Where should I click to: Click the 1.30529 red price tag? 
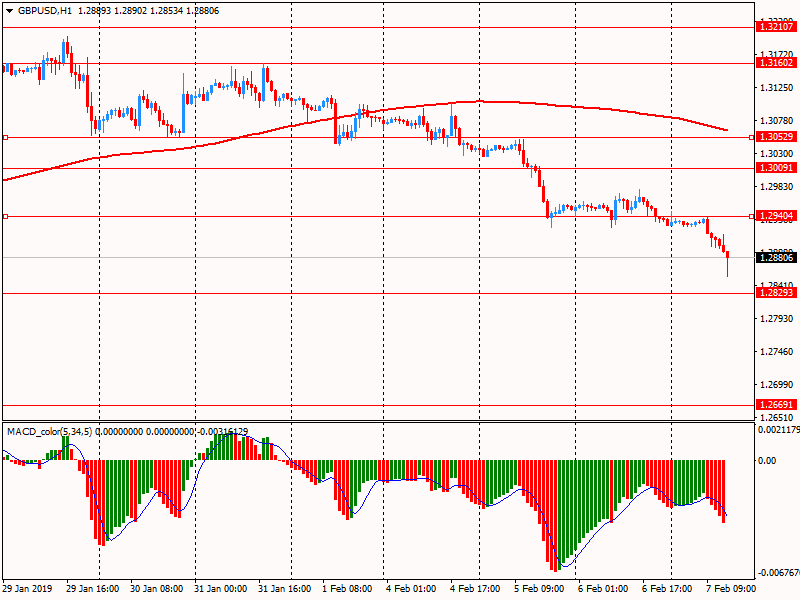click(x=775, y=137)
